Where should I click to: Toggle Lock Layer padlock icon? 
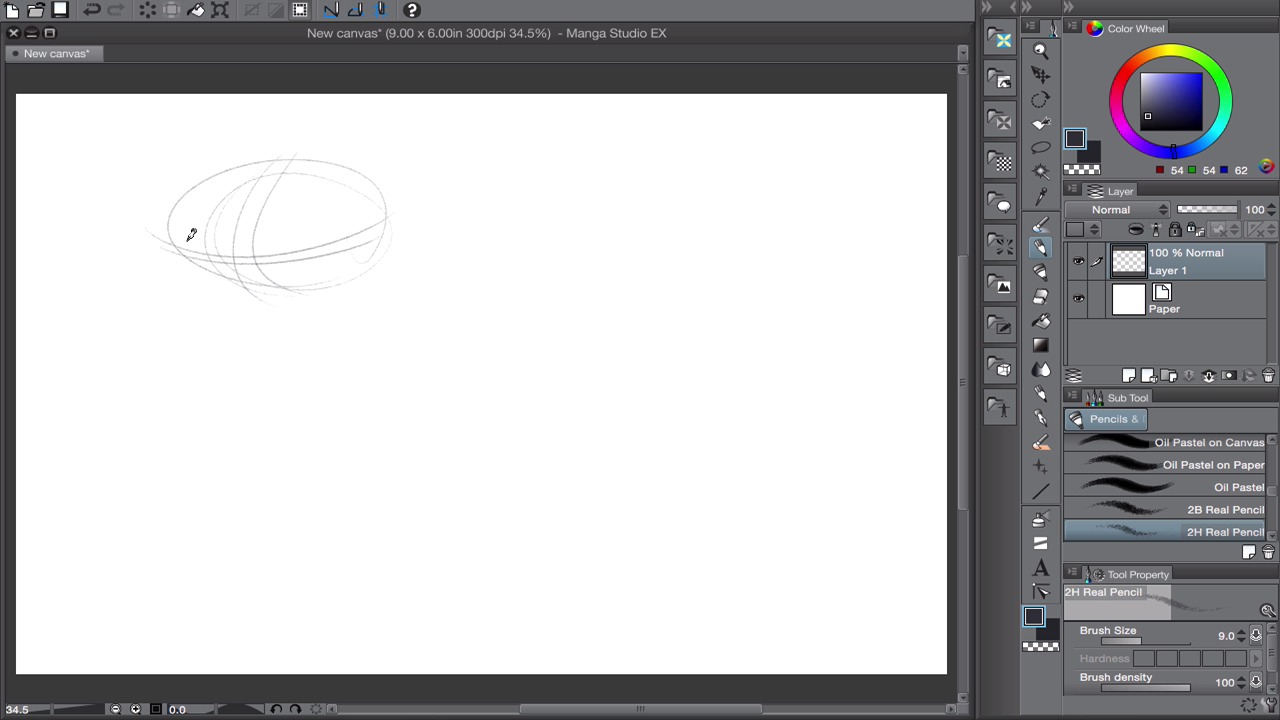click(1175, 230)
